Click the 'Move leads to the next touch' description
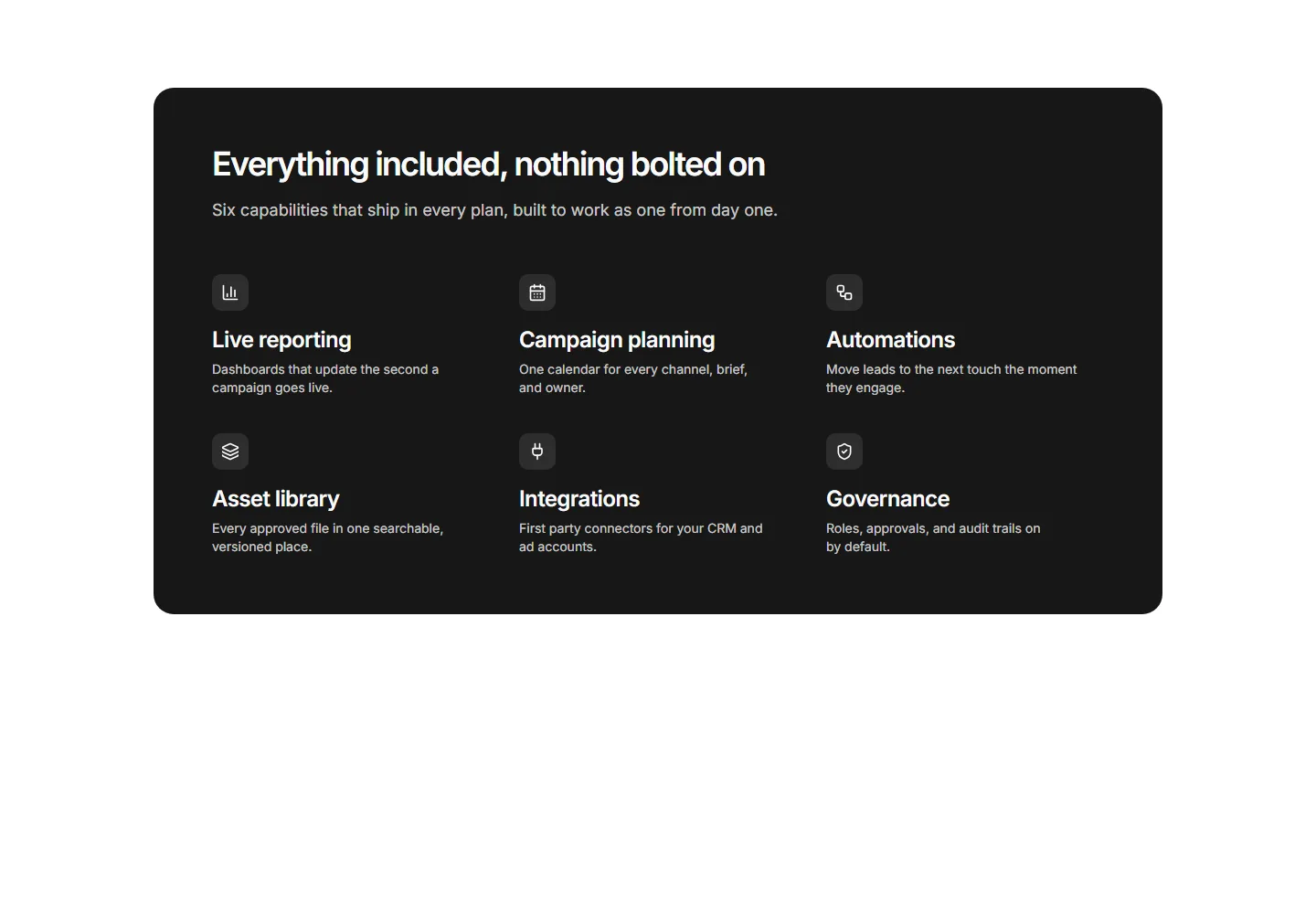The height and width of the screenshot is (914, 1316). (951, 378)
